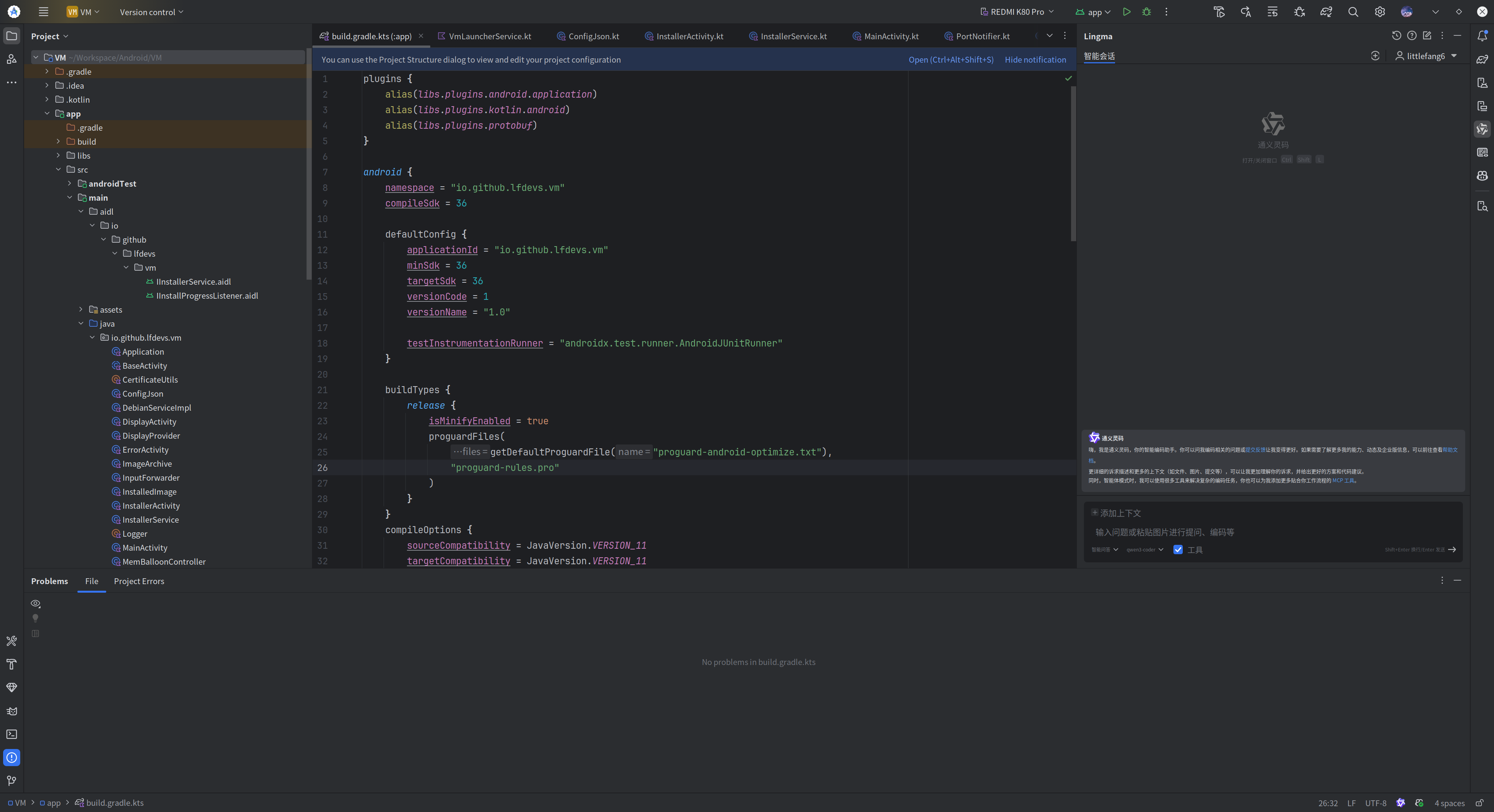The height and width of the screenshot is (812, 1494).
Task: Open the Lingma tool window icon
Action: 1482,129
